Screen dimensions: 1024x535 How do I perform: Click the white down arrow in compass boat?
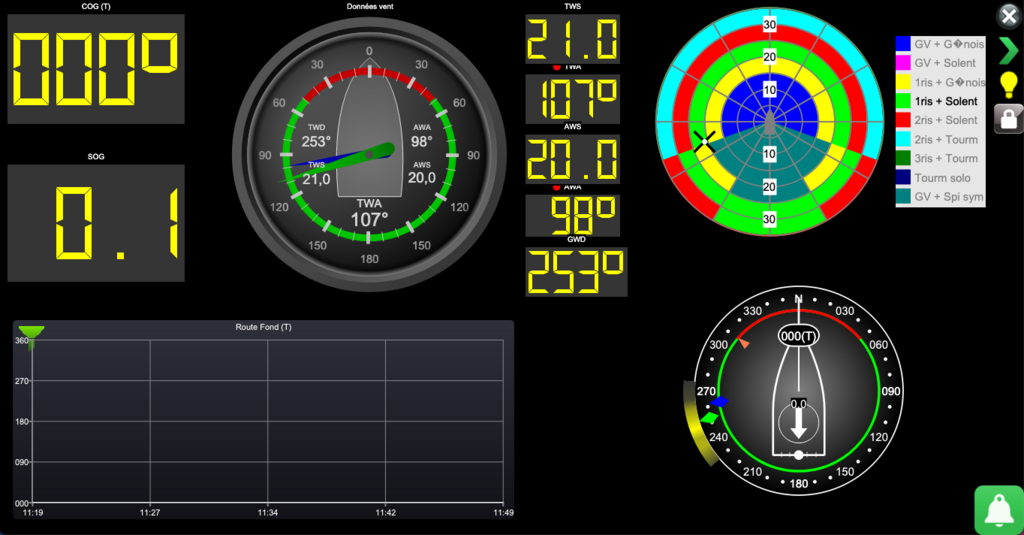(798, 424)
